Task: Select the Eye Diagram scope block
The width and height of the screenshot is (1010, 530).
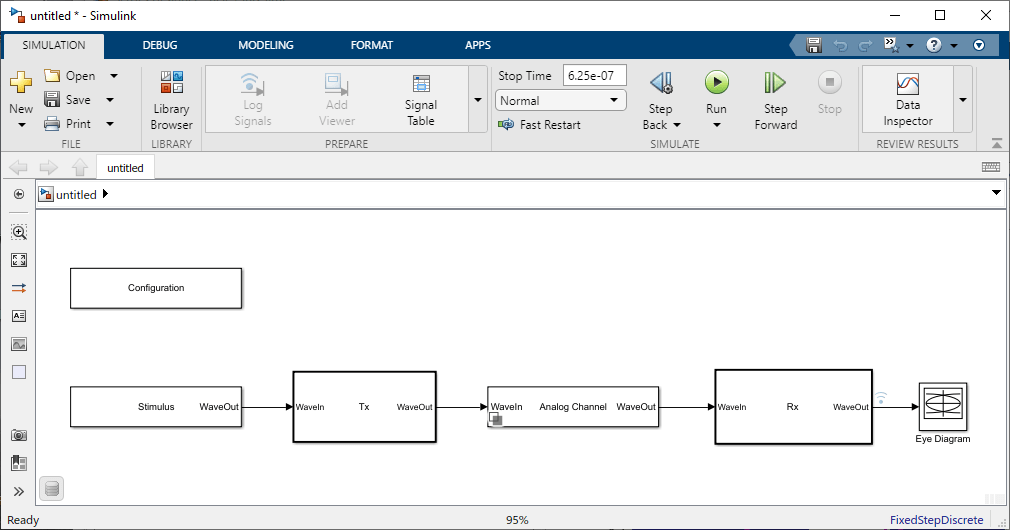Action: coord(942,406)
